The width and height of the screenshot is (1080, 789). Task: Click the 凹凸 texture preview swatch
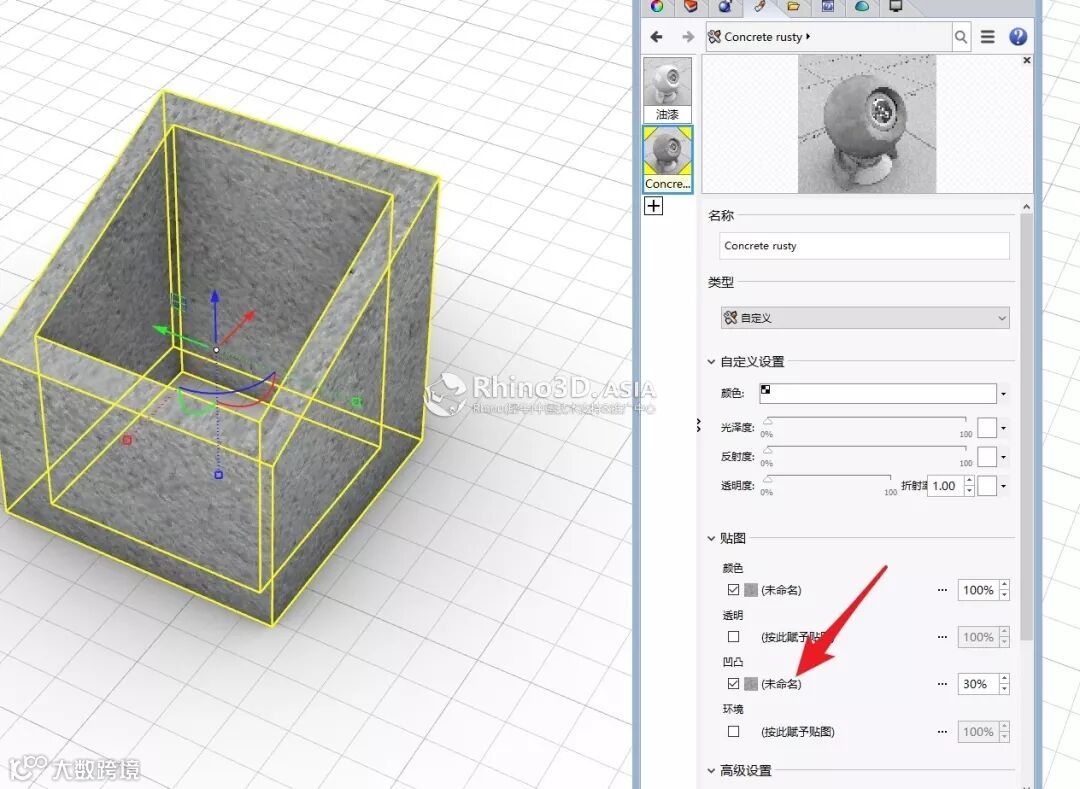pyautogui.click(x=751, y=684)
